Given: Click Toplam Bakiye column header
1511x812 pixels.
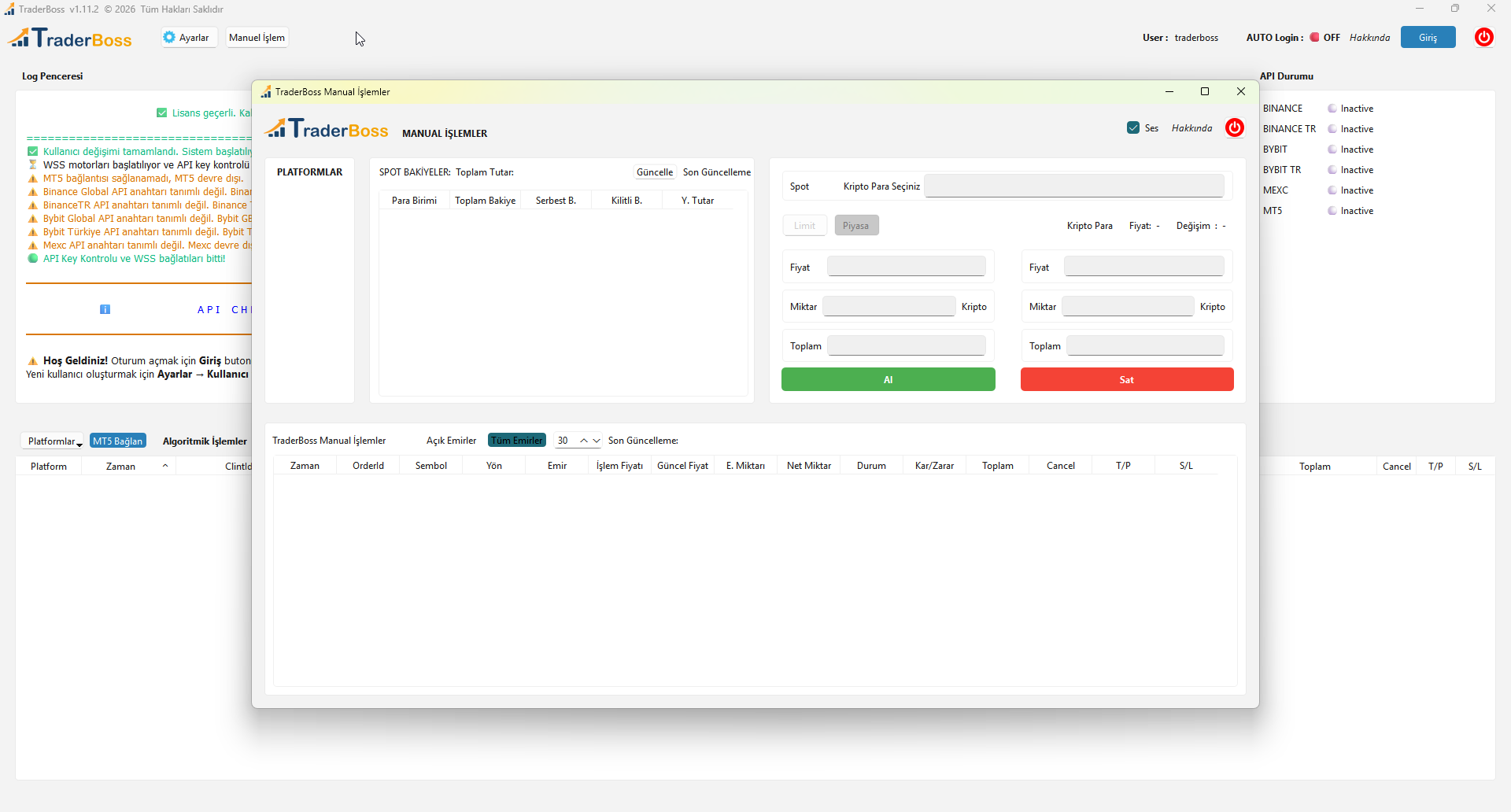Looking at the screenshot, I should pos(485,201).
